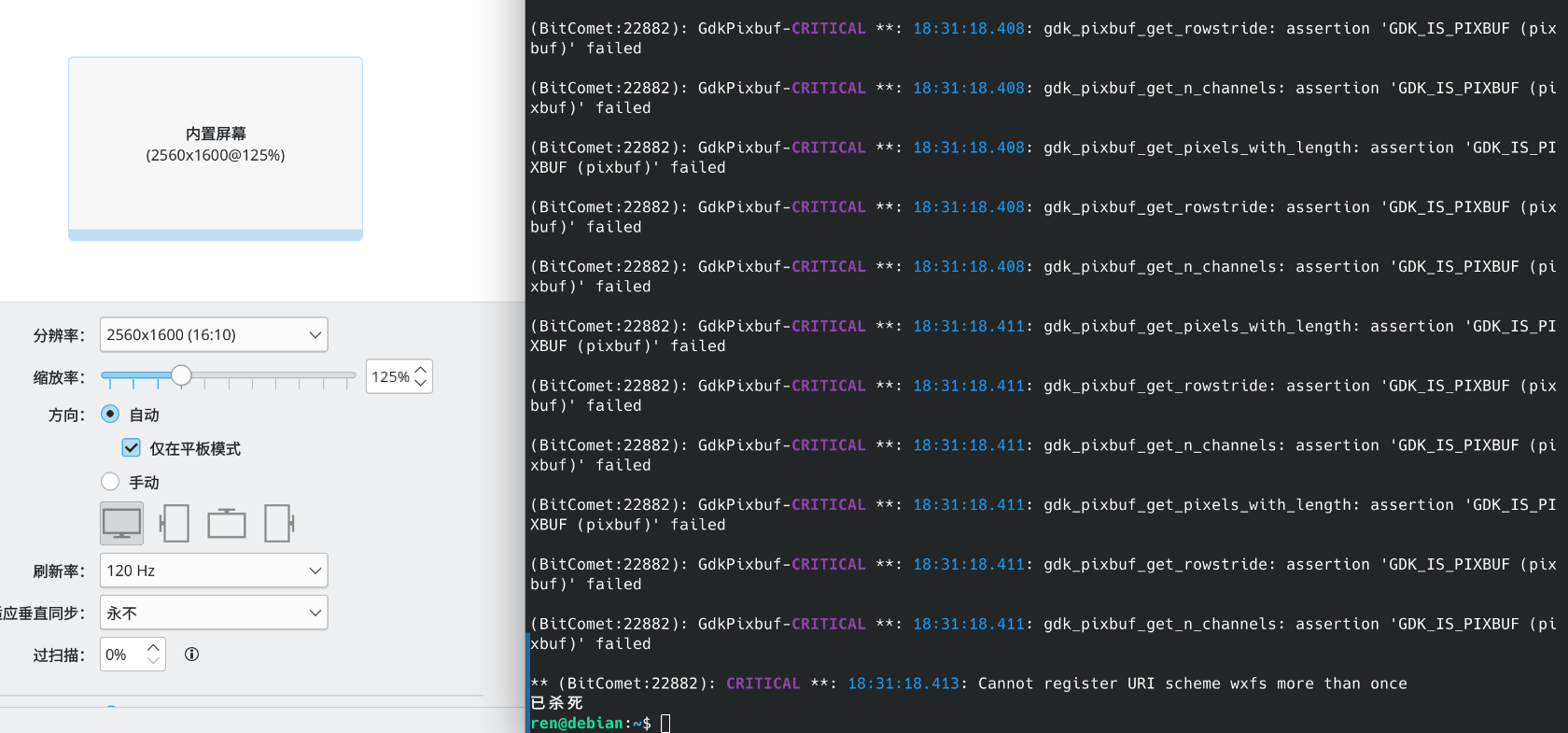1568x733 pixels.
Task: Click into the 125% scale value field
Action: coord(390,376)
